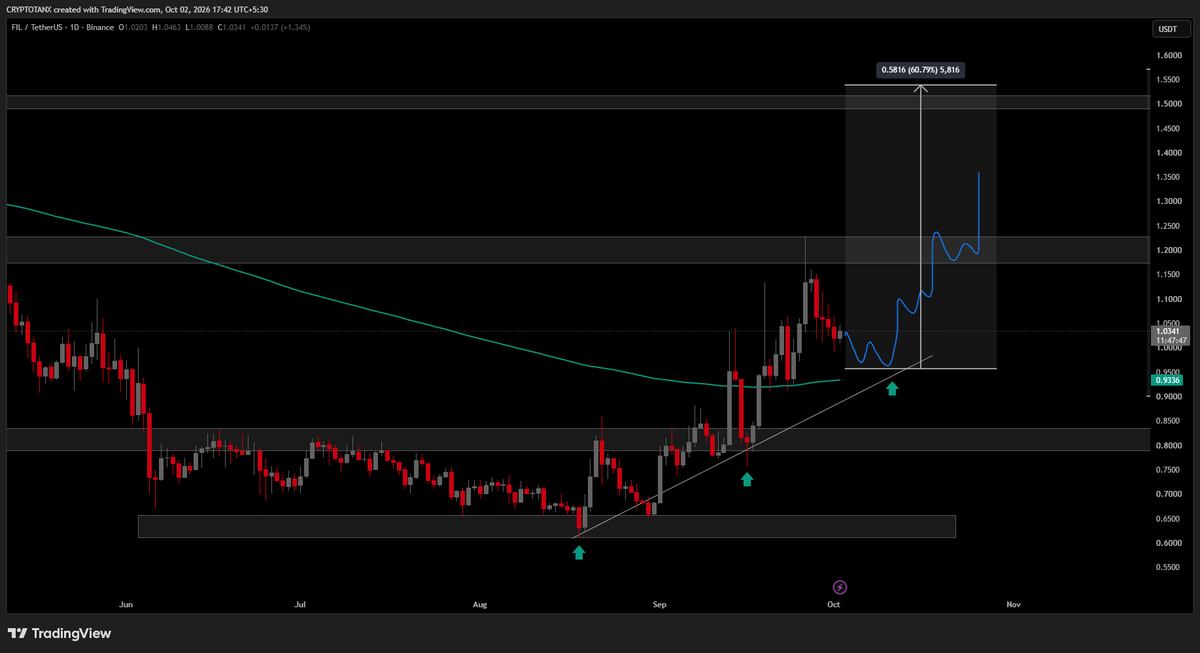This screenshot has height=653, width=1200.
Task: Click the CRYPTOTANX created with TradingView.com header
Action: coord(135,11)
